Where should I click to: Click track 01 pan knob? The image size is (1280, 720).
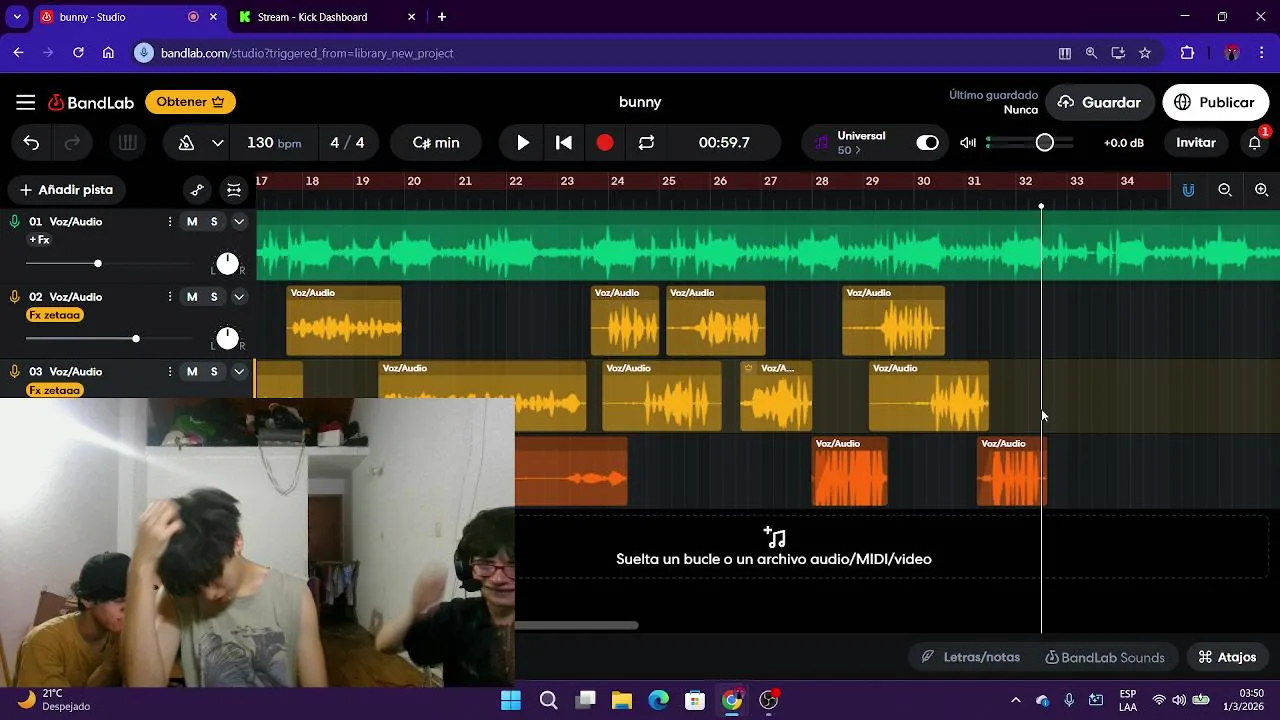[227, 264]
